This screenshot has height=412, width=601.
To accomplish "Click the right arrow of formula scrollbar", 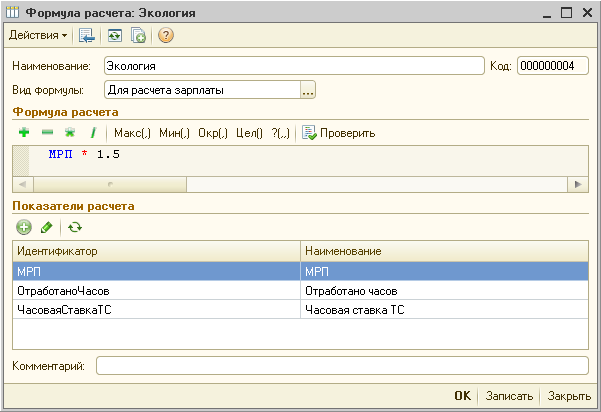I will [x=576, y=184].
